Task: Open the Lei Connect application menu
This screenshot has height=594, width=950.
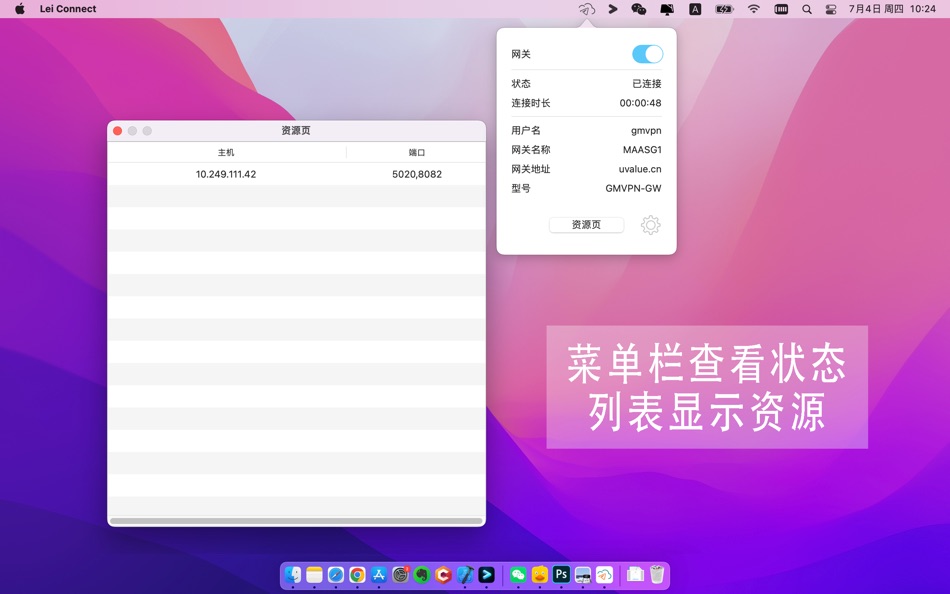Action: tap(67, 8)
